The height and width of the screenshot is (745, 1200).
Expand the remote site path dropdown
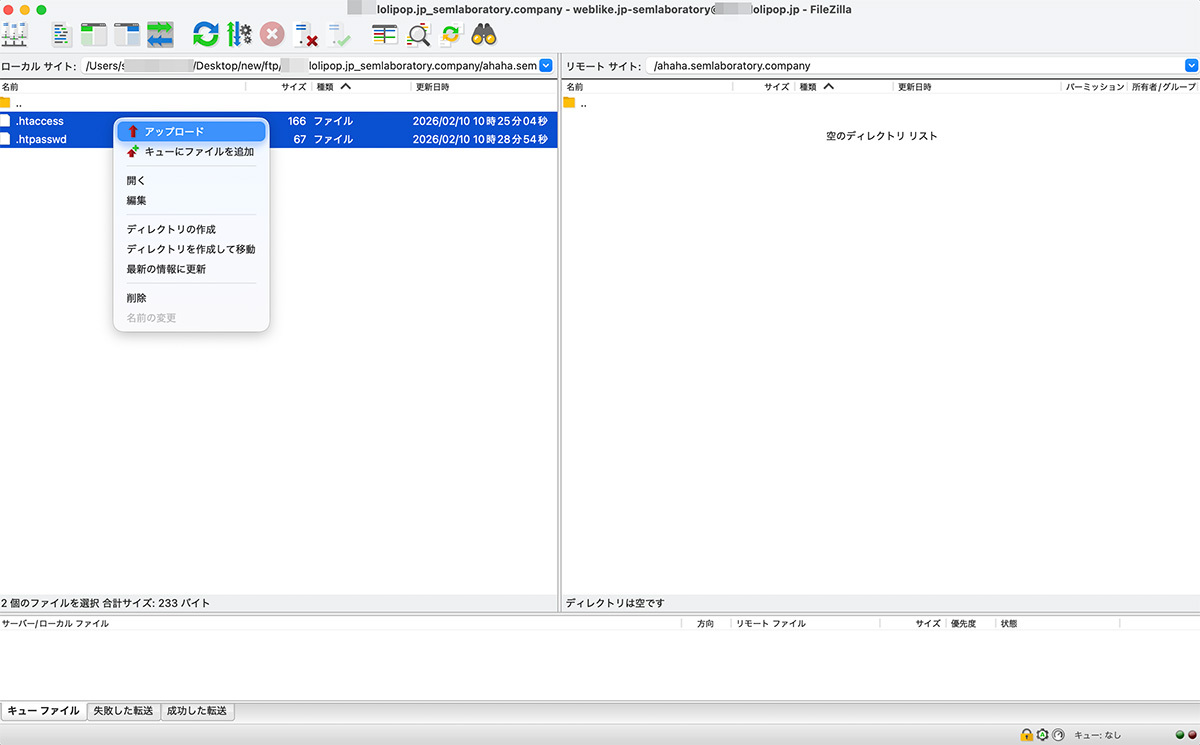(x=1191, y=66)
